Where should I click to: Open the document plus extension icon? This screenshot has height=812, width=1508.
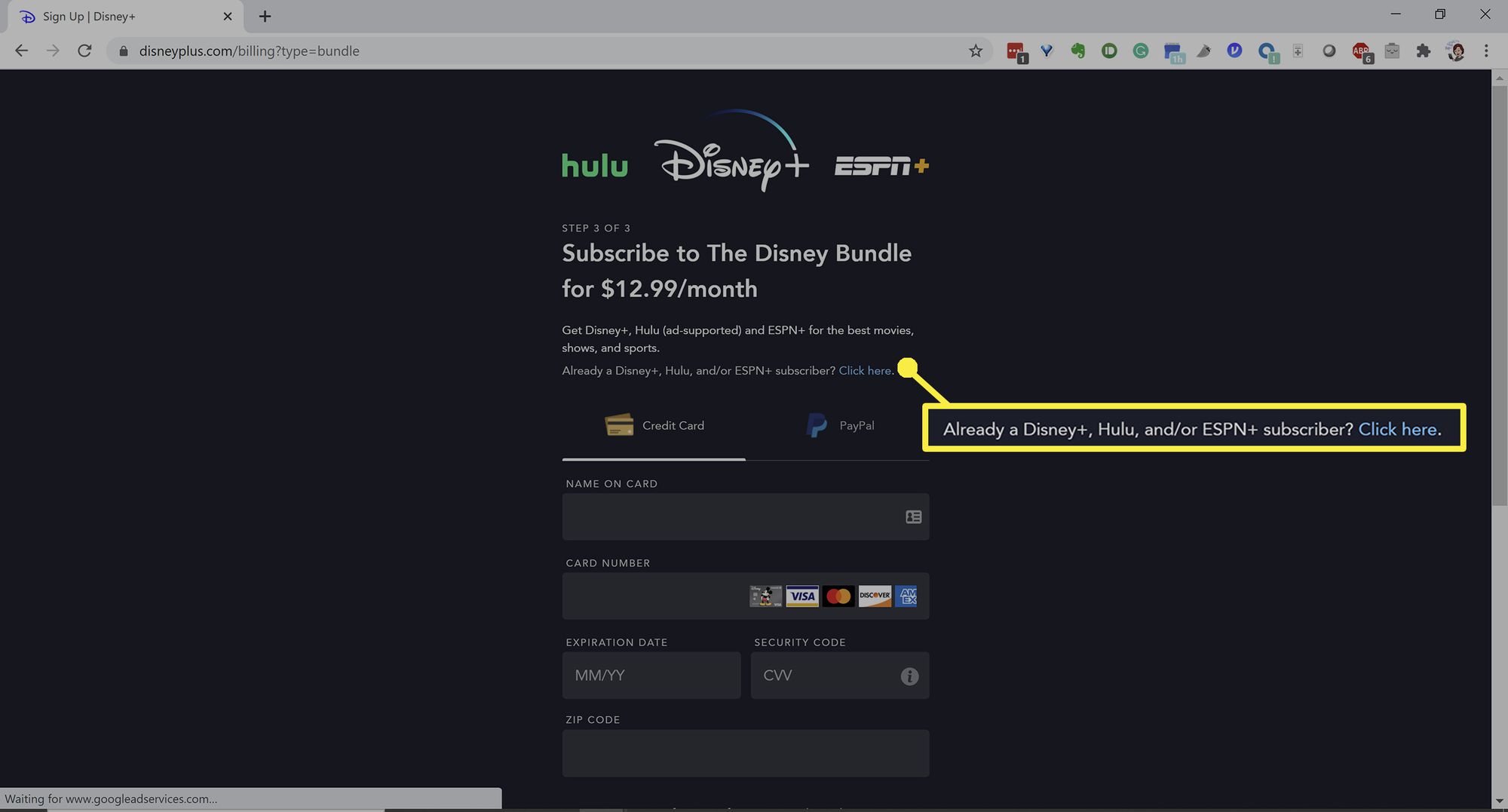tap(1298, 51)
